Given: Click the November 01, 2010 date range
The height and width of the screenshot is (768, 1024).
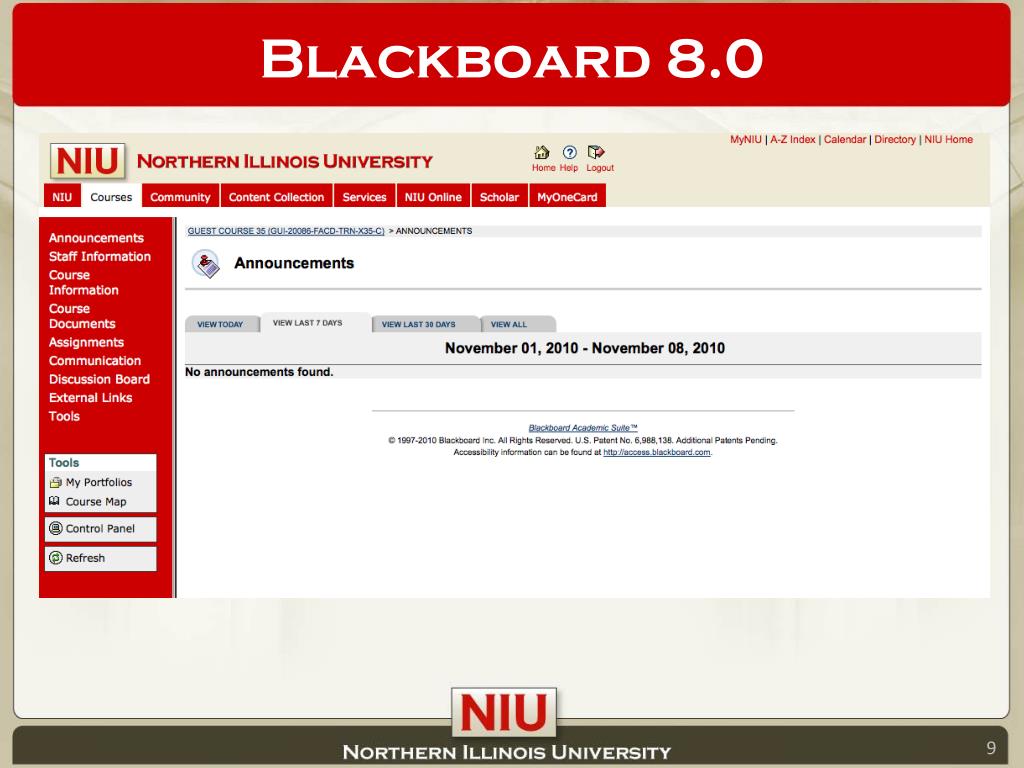Looking at the screenshot, I should (x=585, y=348).
